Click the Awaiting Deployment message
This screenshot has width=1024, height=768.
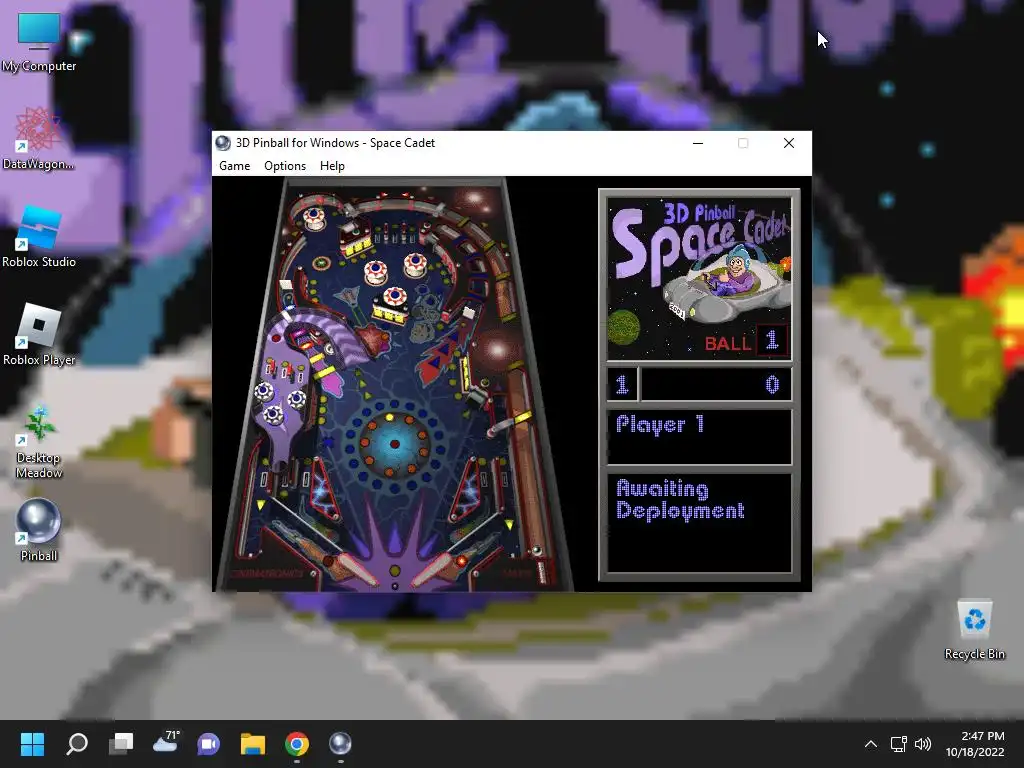point(680,500)
